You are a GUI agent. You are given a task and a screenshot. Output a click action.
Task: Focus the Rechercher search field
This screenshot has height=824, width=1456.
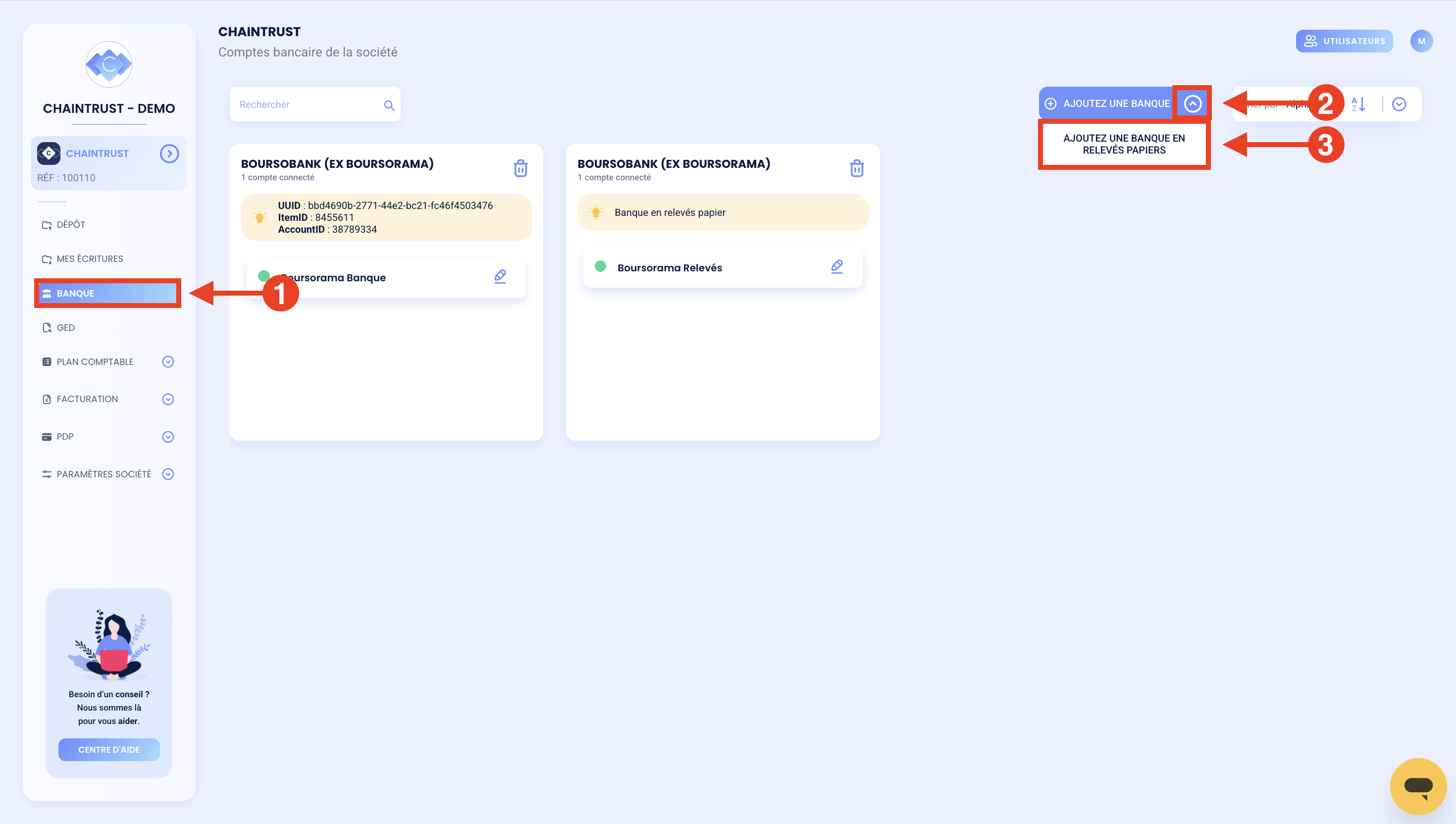pyautogui.click(x=314, y=104)
